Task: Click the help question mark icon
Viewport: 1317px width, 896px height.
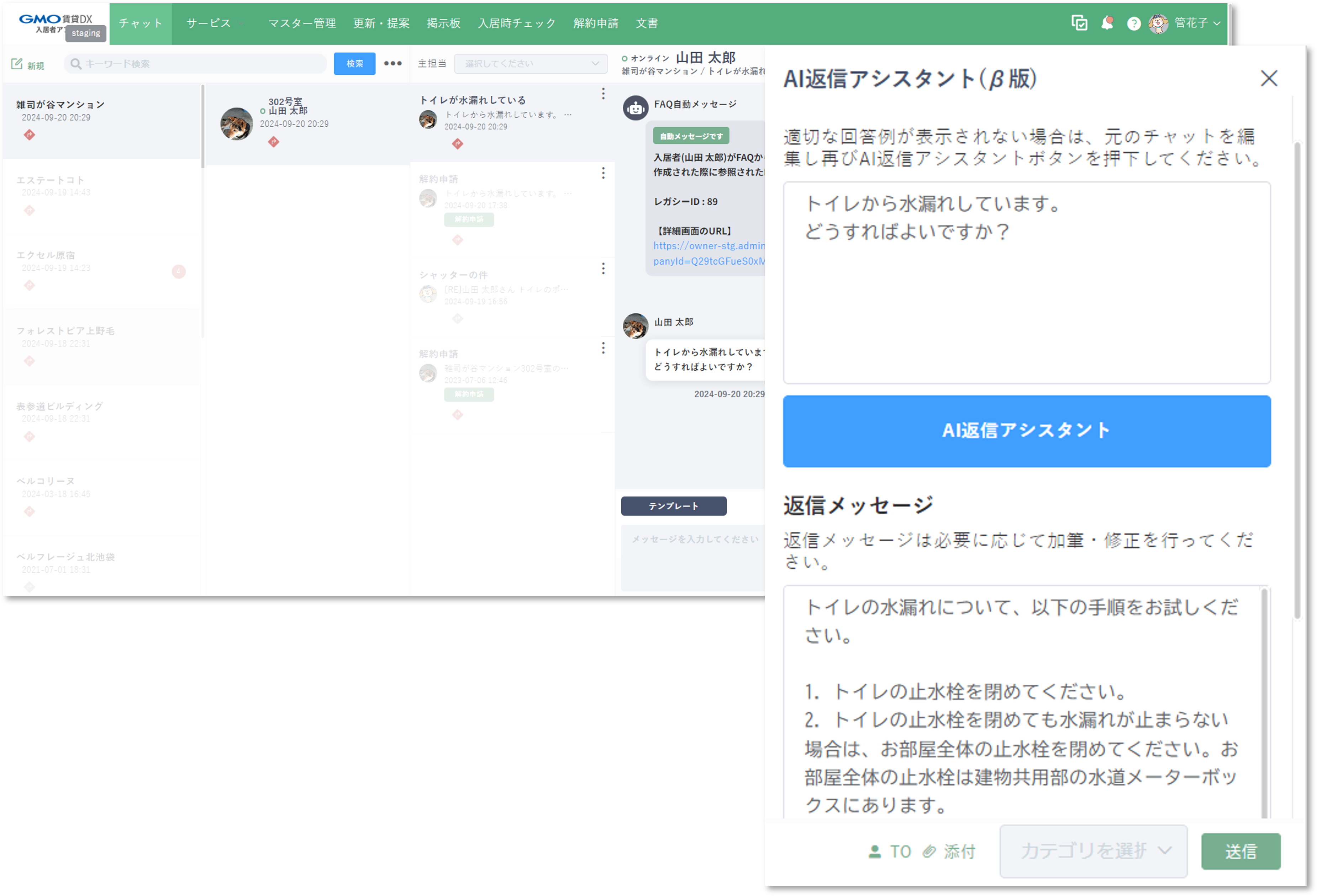Action: [1134, 23]
